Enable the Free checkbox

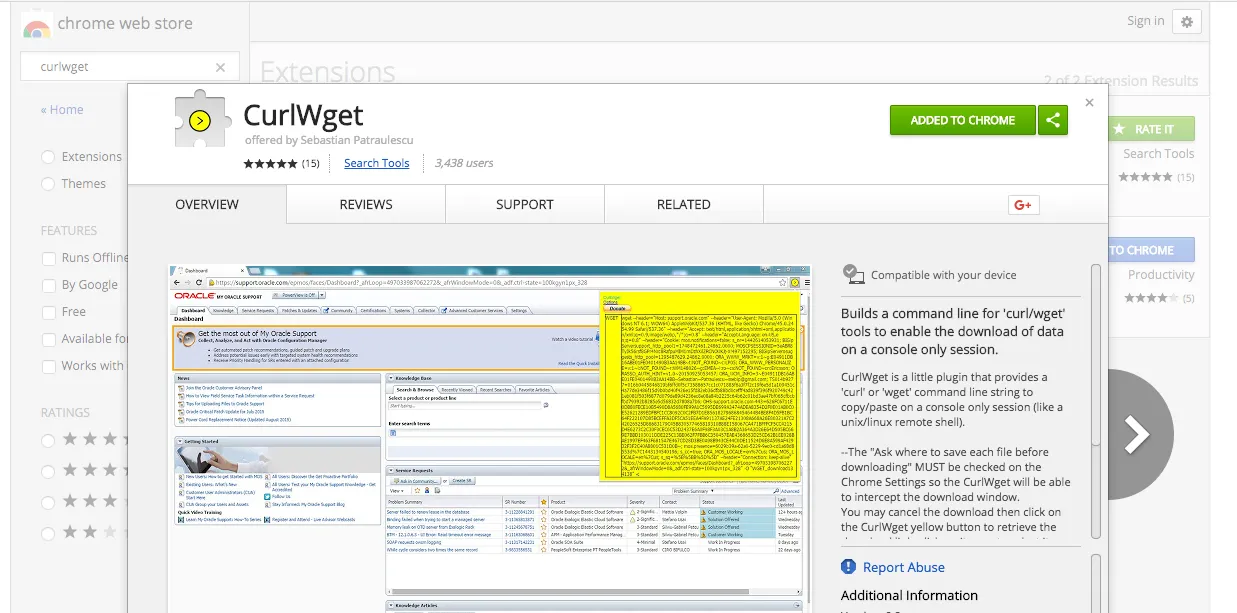[x=48, y=312]
